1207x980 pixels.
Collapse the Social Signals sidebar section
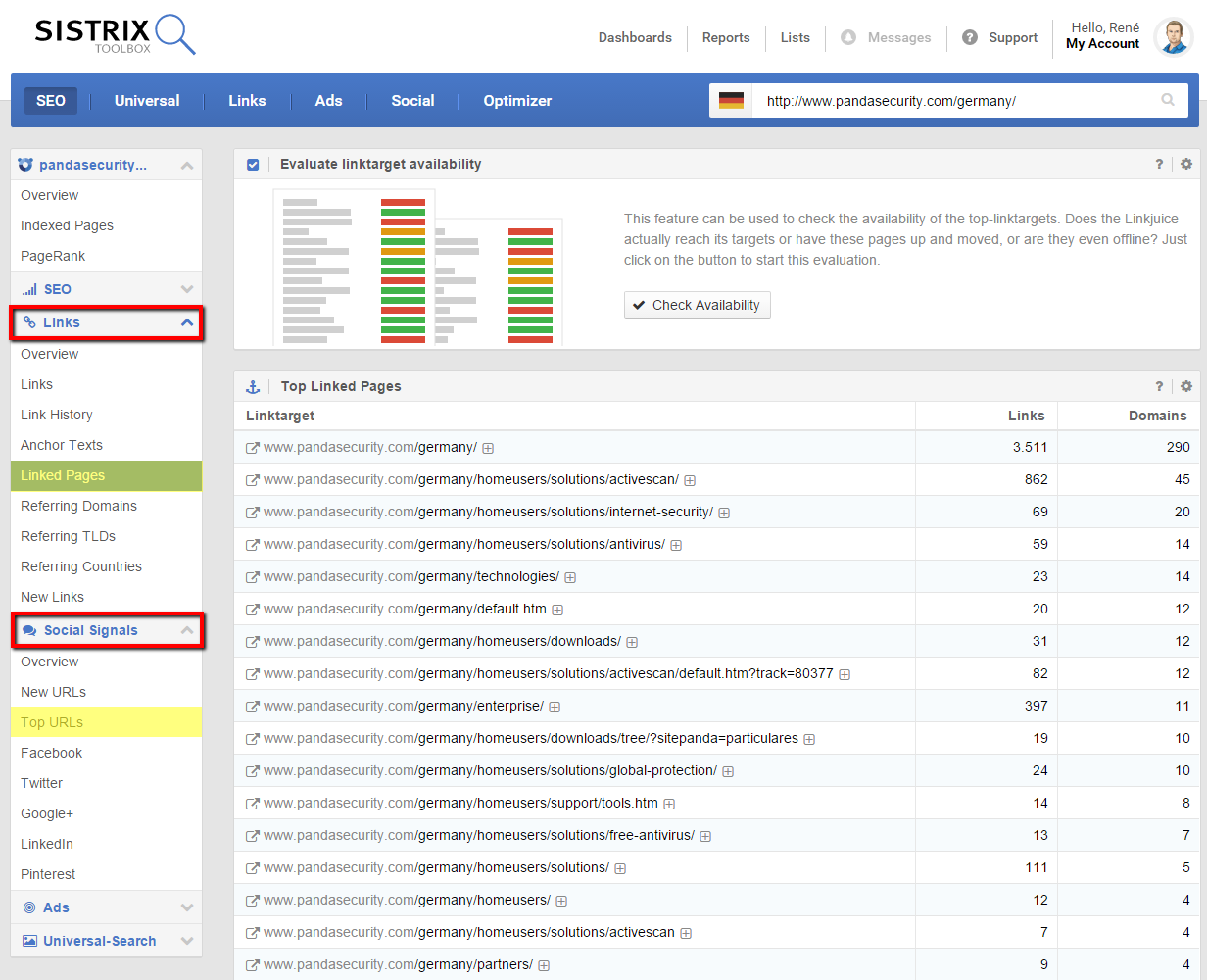[186, 630]
